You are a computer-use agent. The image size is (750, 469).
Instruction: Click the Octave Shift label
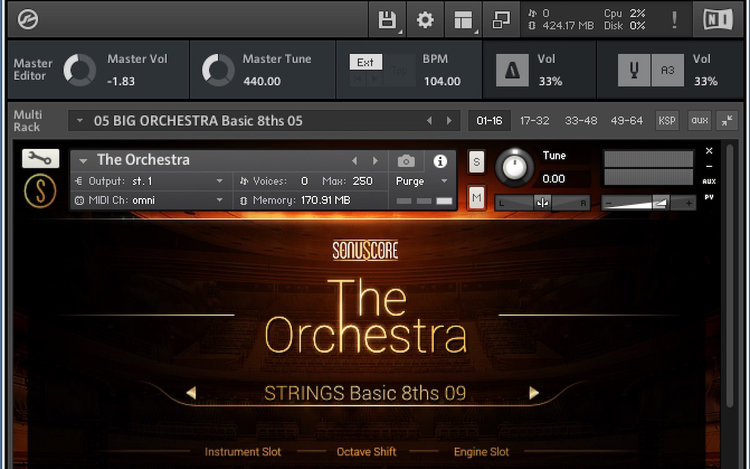(x=366, y=452)
